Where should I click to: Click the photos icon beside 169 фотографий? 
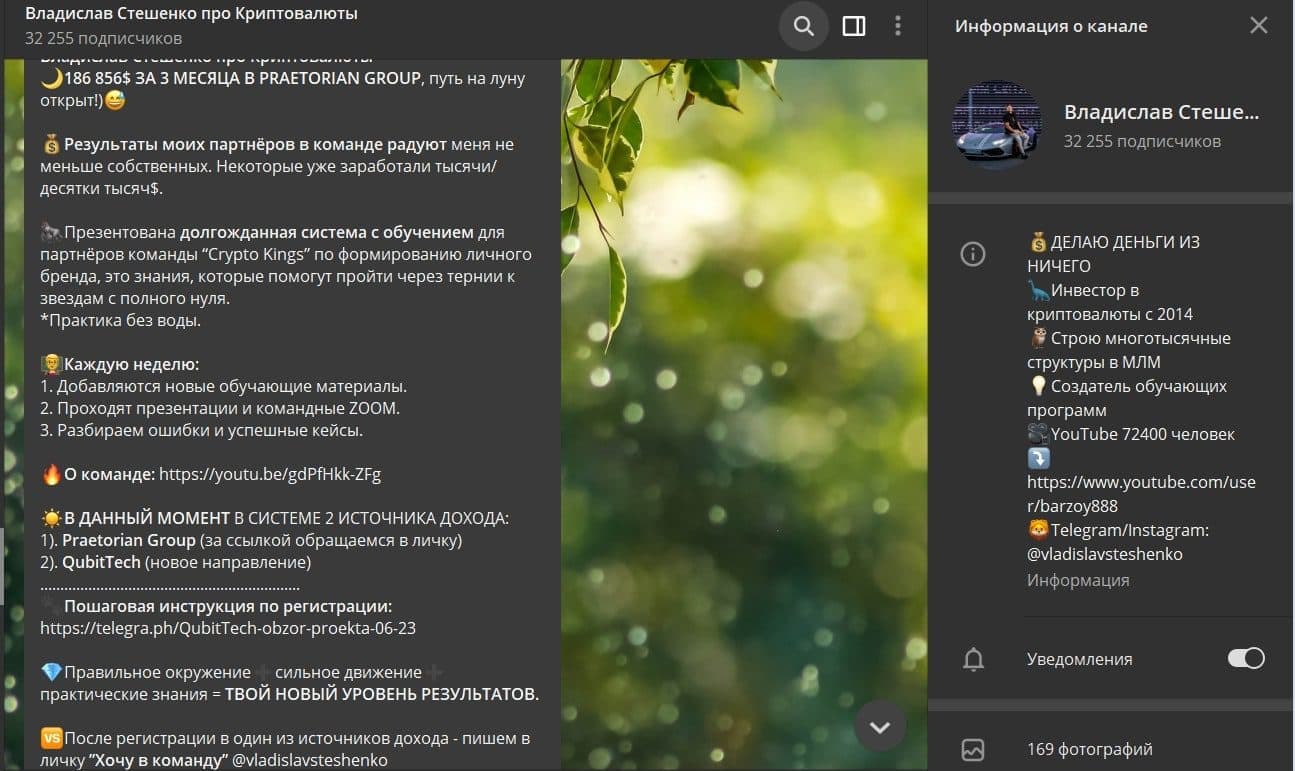pos(973,748)
